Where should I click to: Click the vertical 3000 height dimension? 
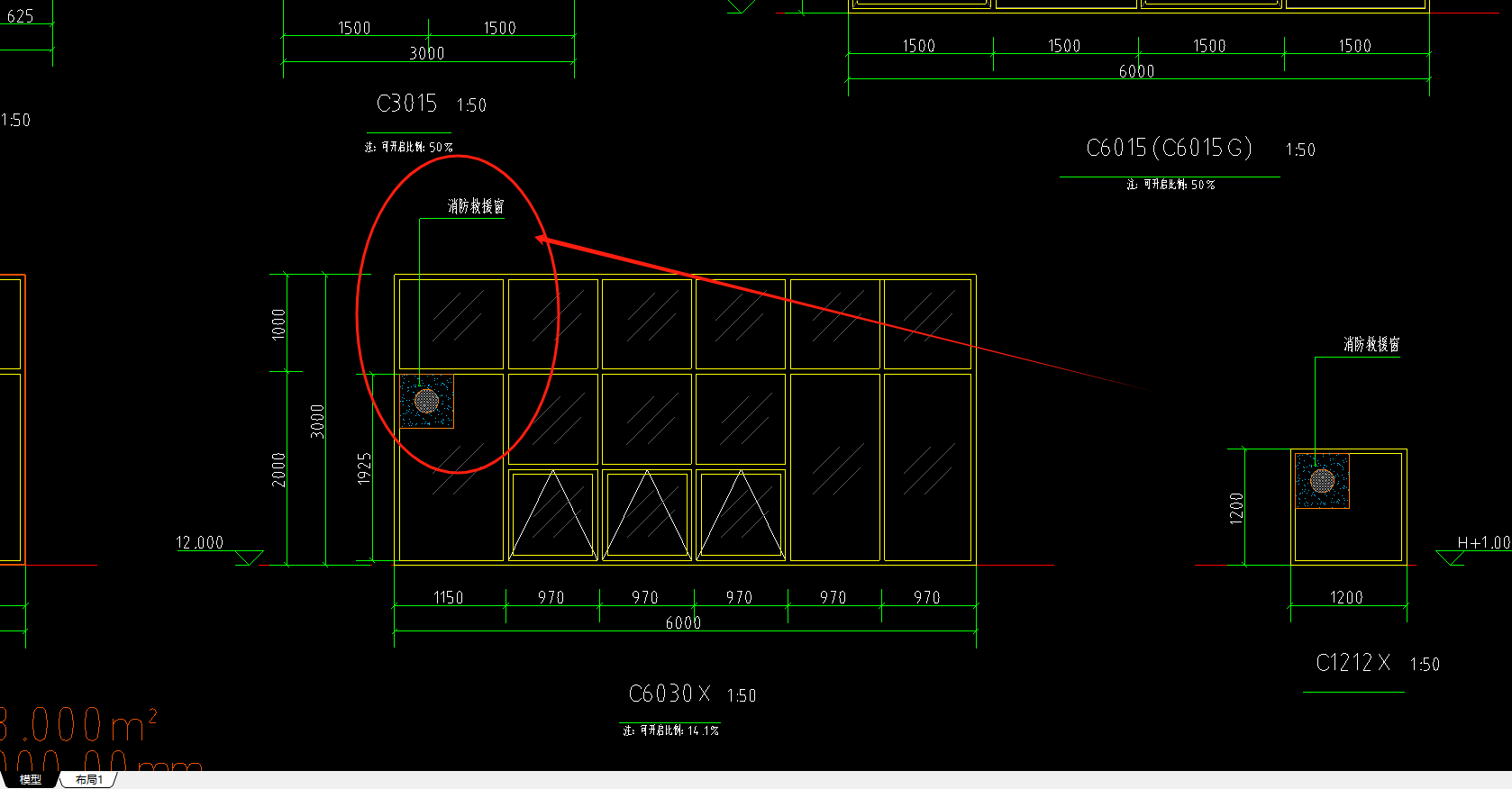[317, 422]
